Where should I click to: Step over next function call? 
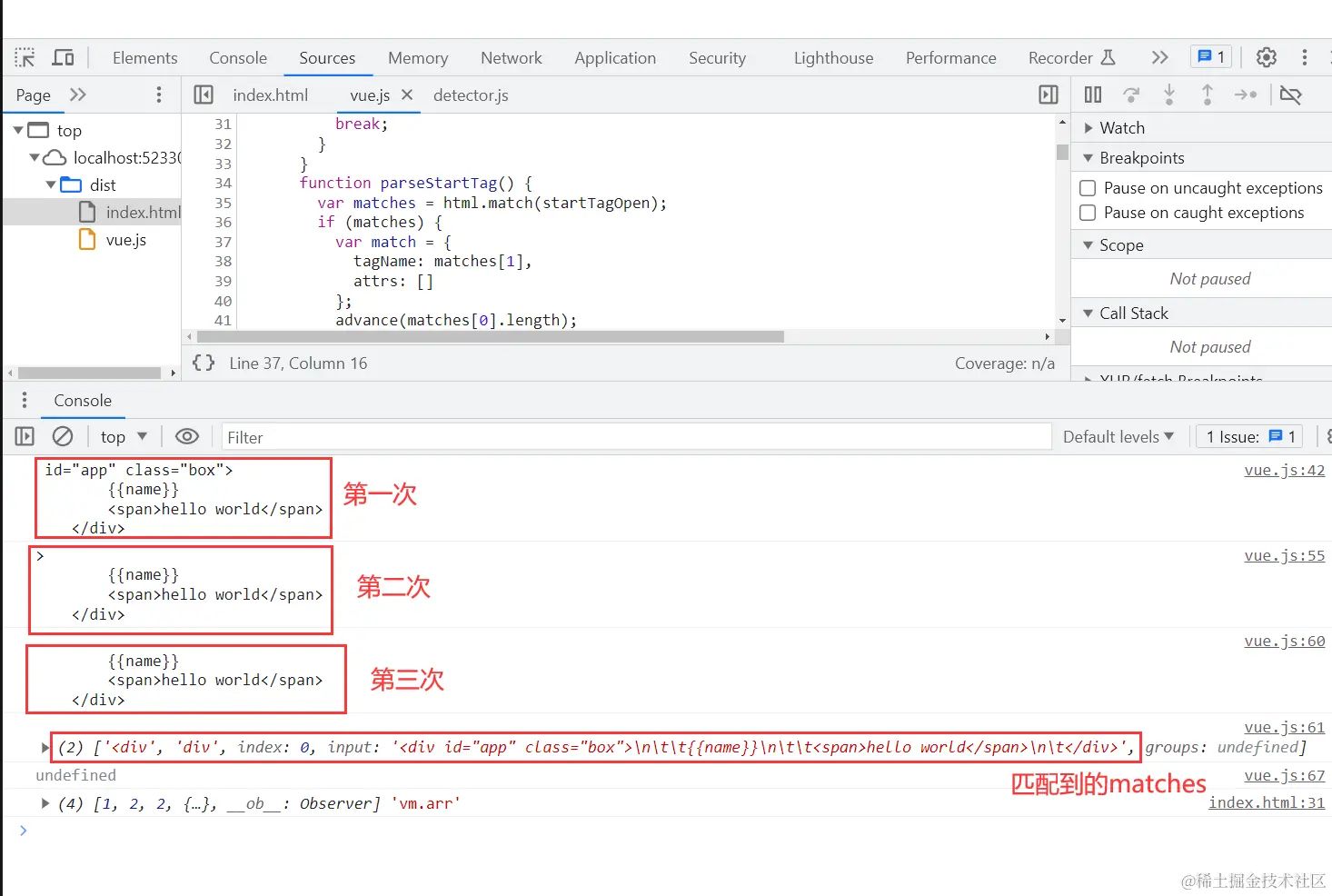pyautogui.click(x=1131, y=95)
